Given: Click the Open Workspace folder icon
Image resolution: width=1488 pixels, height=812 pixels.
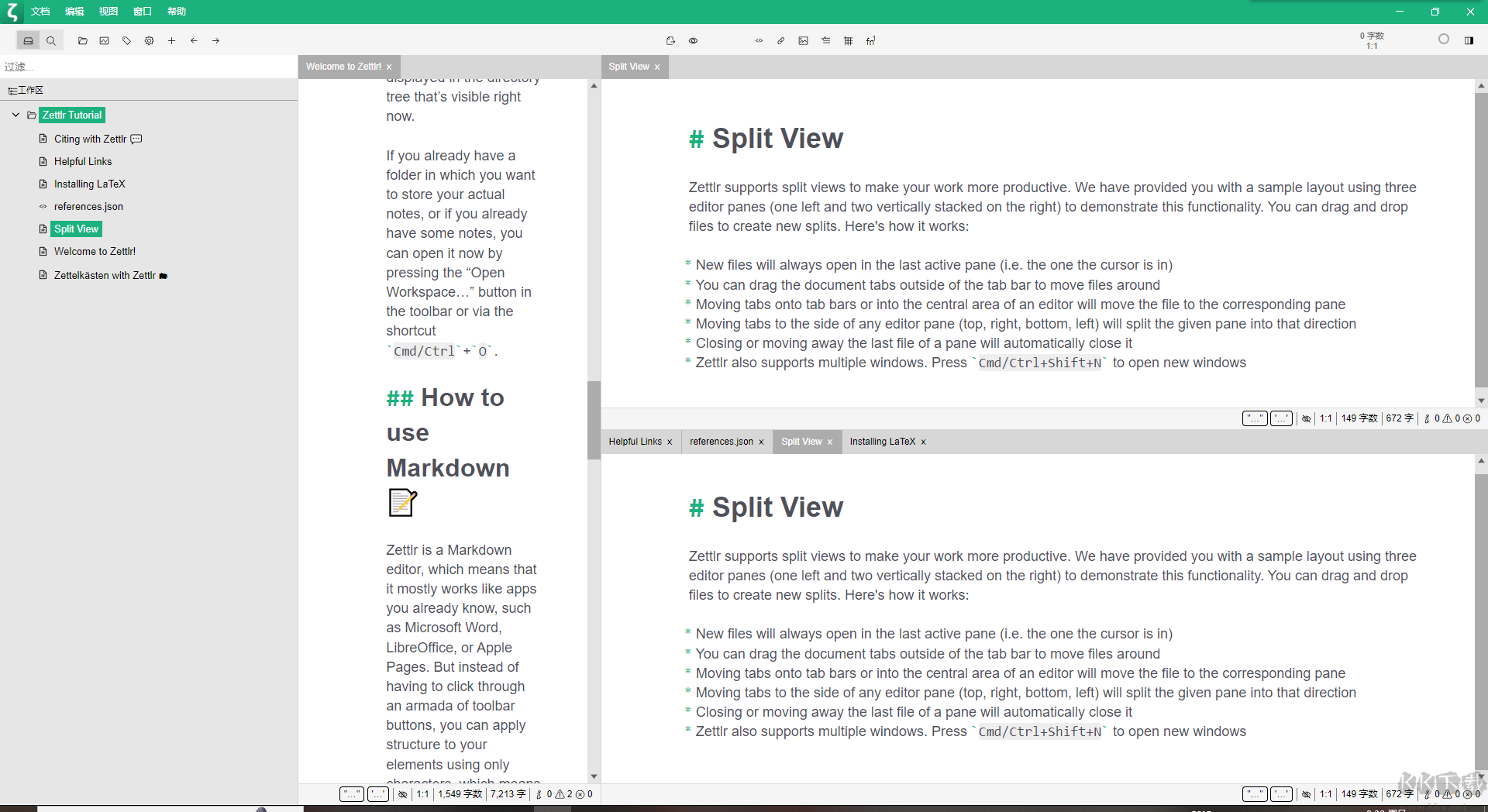Looking at the screenshot, I should click(x=82, y=41).
